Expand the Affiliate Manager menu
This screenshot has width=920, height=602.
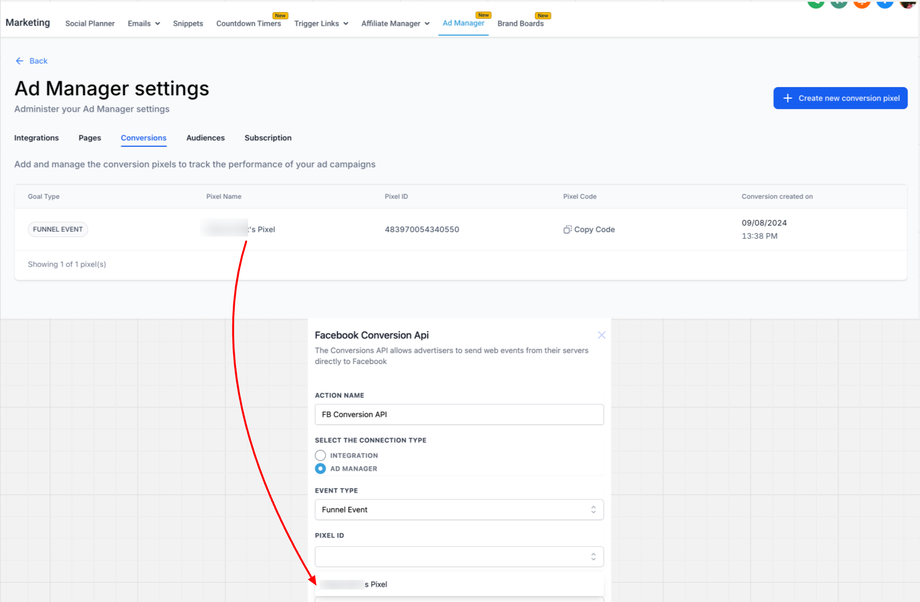pos(395,23)
